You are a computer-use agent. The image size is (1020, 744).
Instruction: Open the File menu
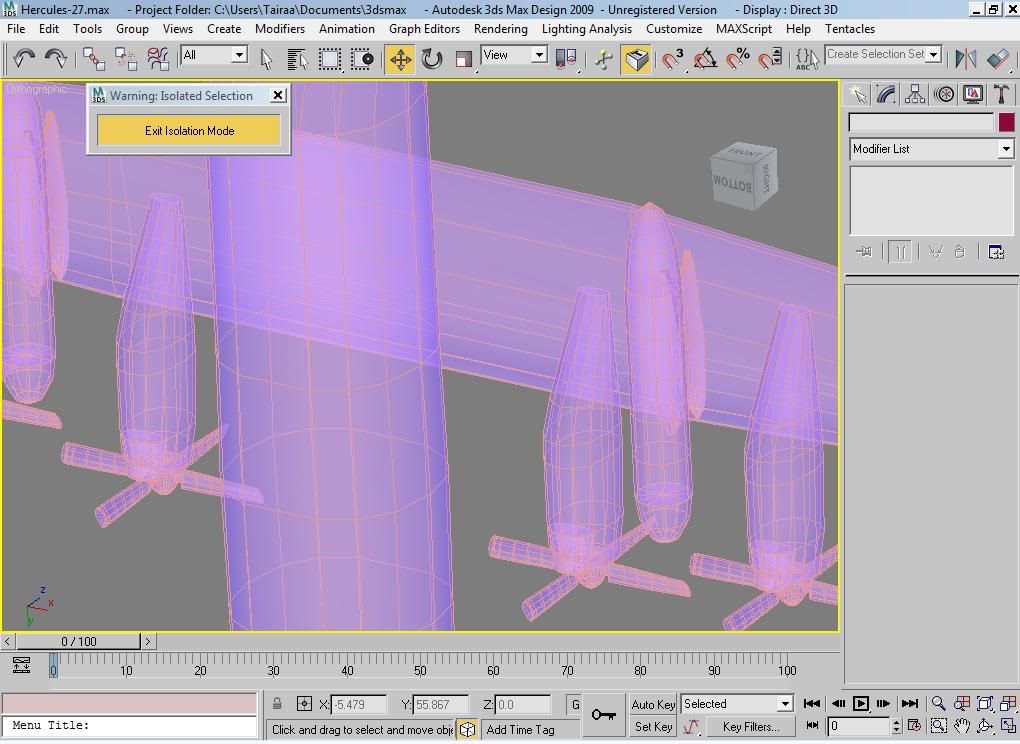pos(16,29)
